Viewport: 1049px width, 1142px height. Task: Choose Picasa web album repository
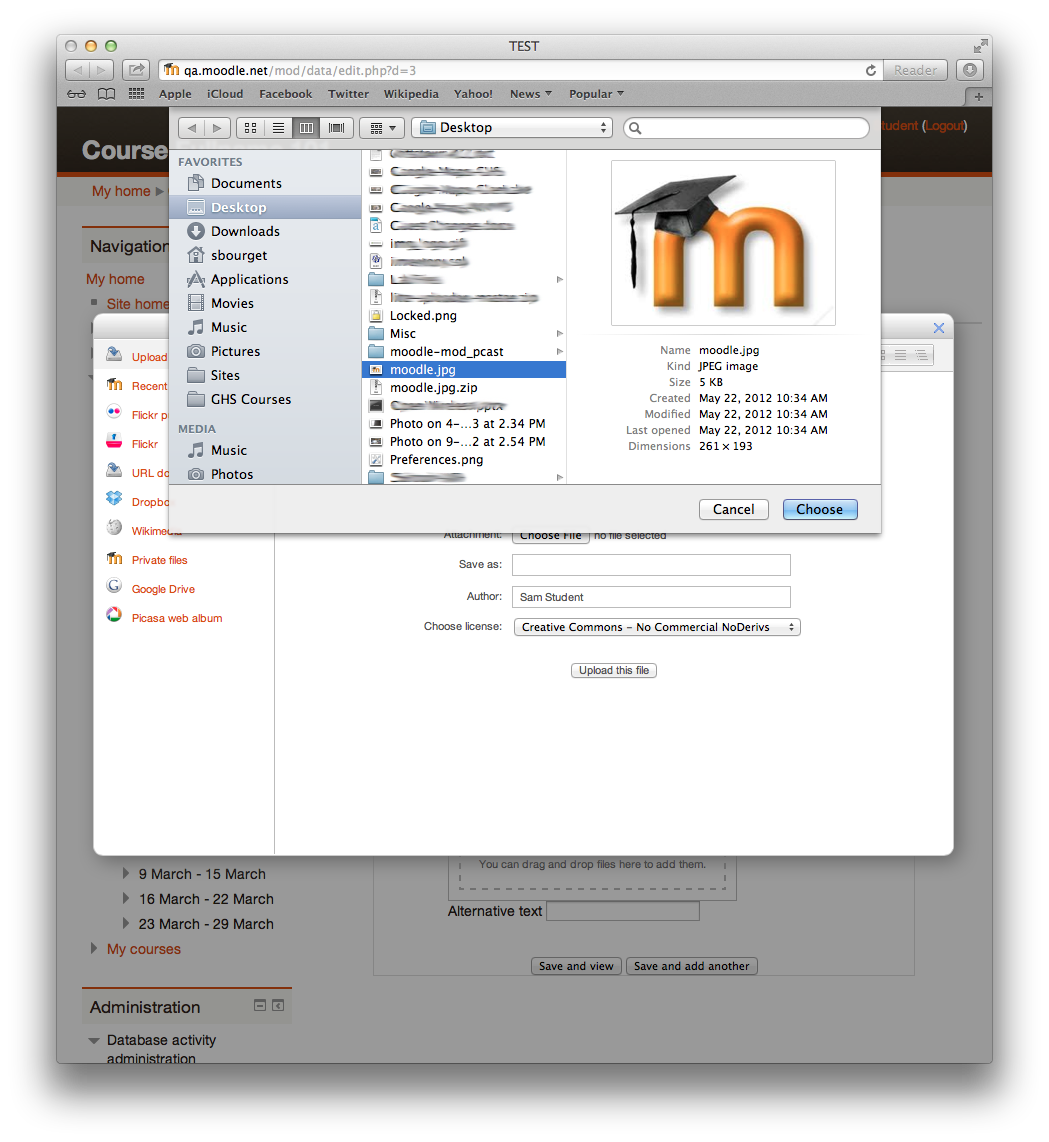177,618
